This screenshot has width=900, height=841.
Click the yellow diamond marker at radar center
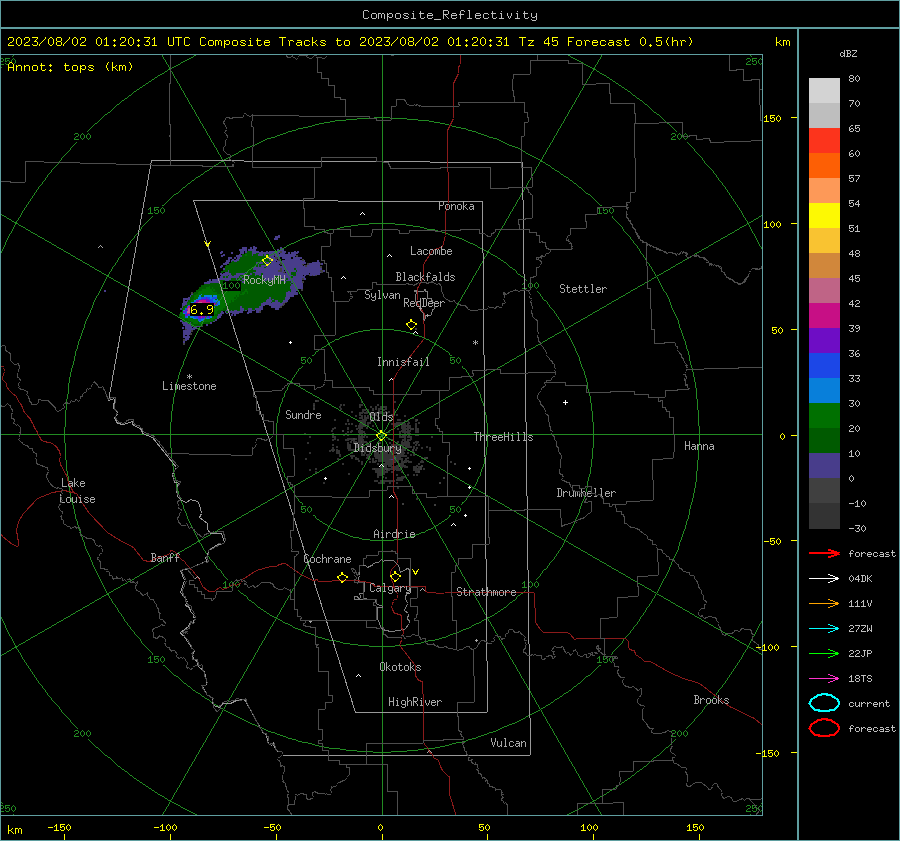(x=381, y=436)
